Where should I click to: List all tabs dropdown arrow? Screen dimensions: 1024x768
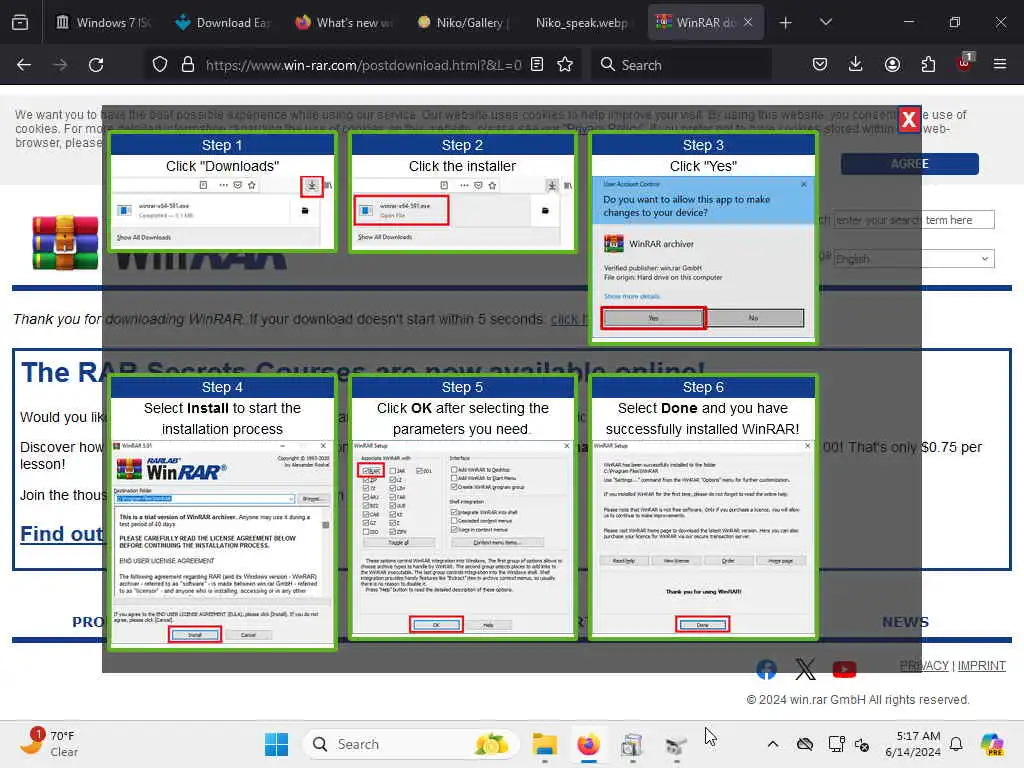click(825, 23)
